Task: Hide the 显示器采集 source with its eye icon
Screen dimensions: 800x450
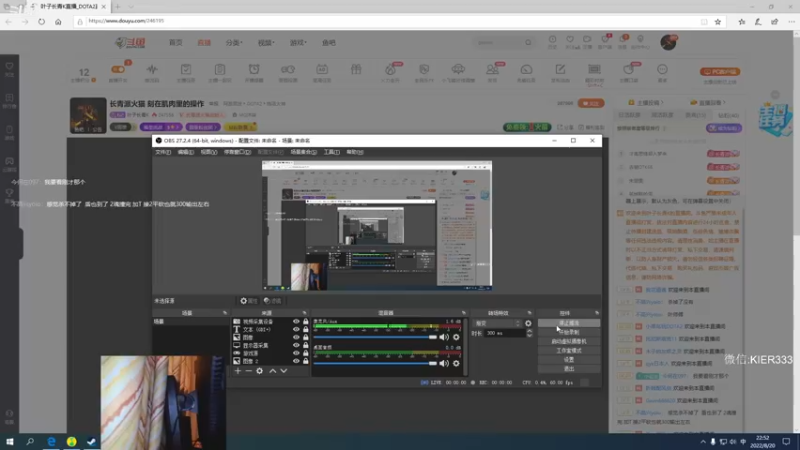Action: 296,345
